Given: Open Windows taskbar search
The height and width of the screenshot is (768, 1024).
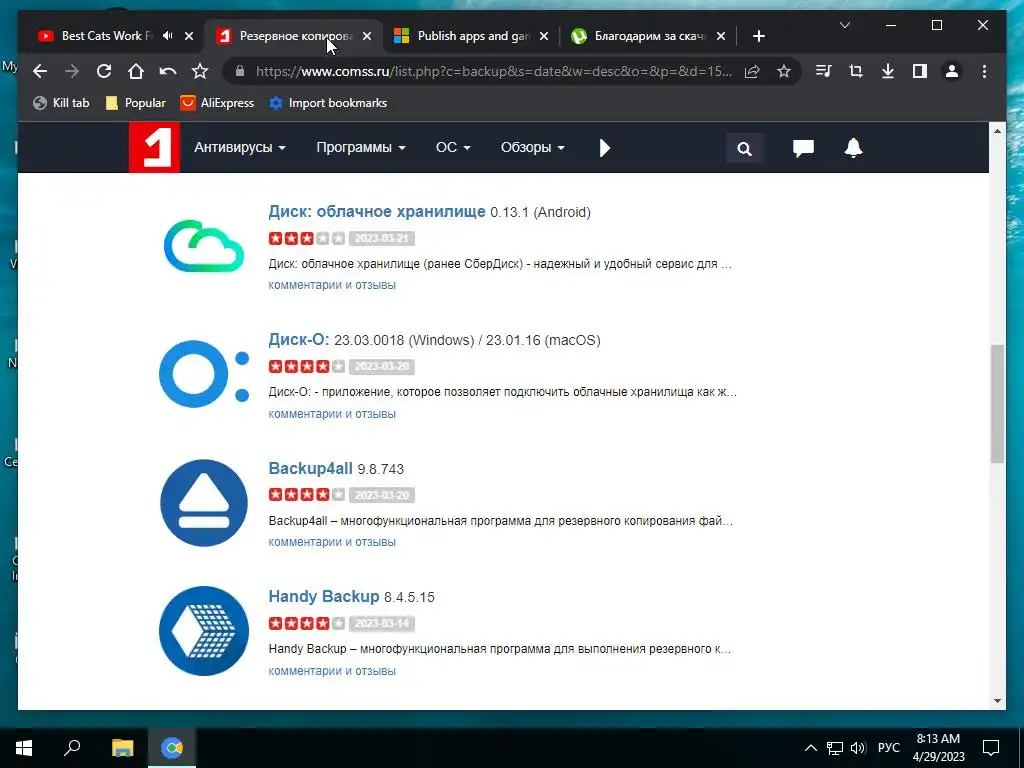Looking at the screenshot, I should pyautogui.click(x=72, y=748).
